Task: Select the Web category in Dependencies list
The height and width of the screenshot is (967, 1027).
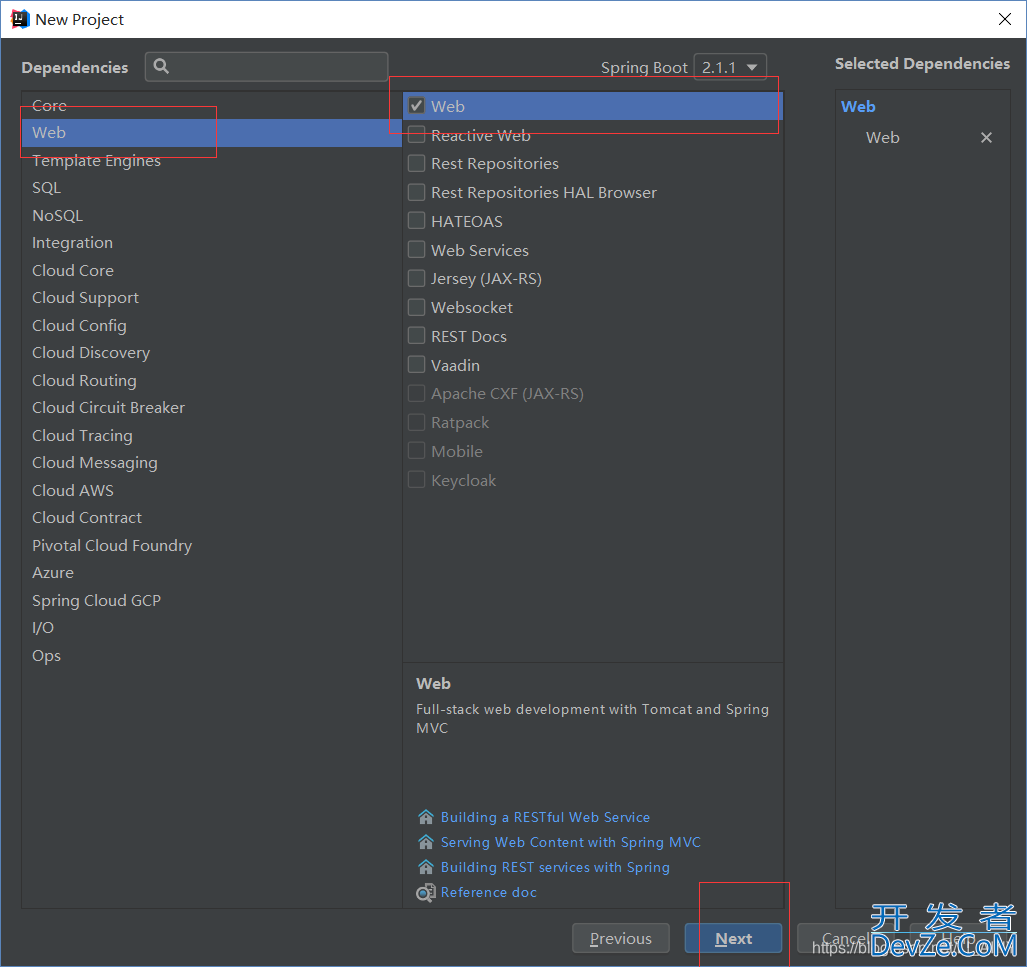Action: 212,132
